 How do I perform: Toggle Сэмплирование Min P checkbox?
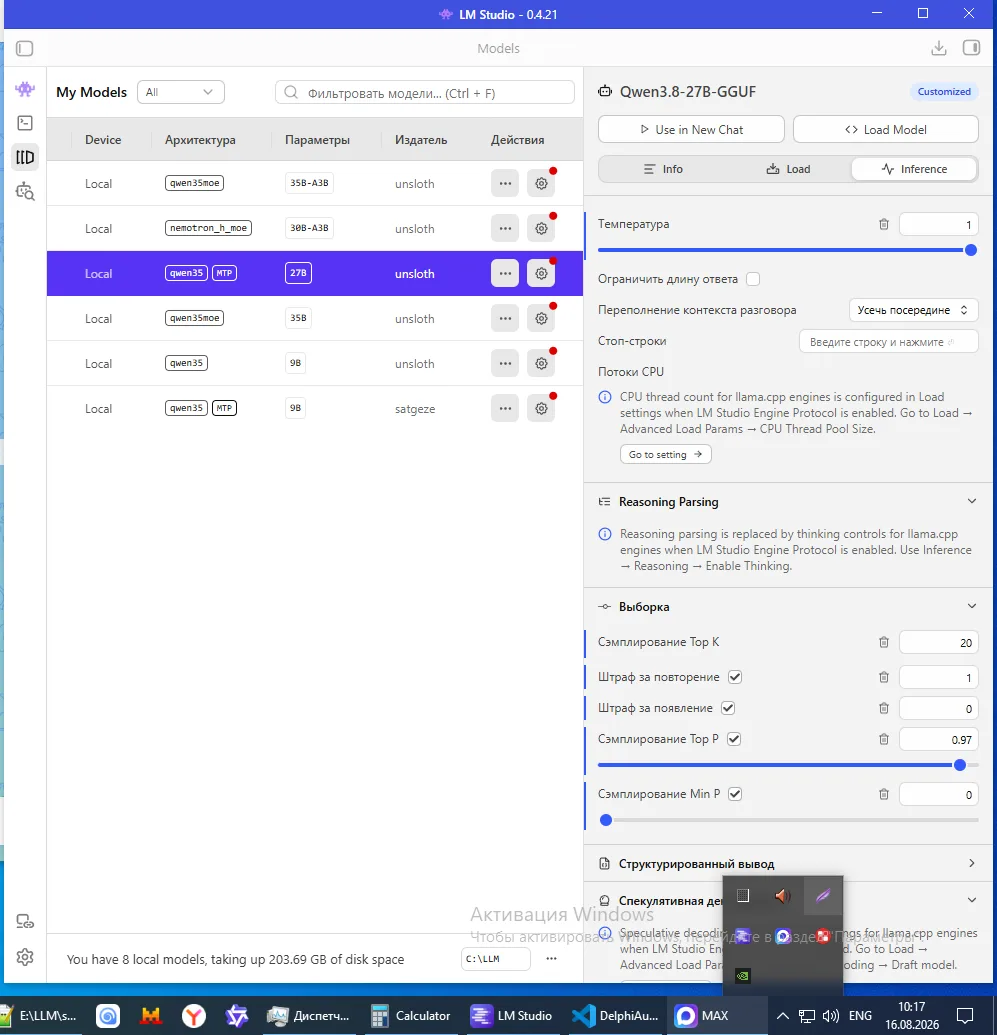[735, 794]
